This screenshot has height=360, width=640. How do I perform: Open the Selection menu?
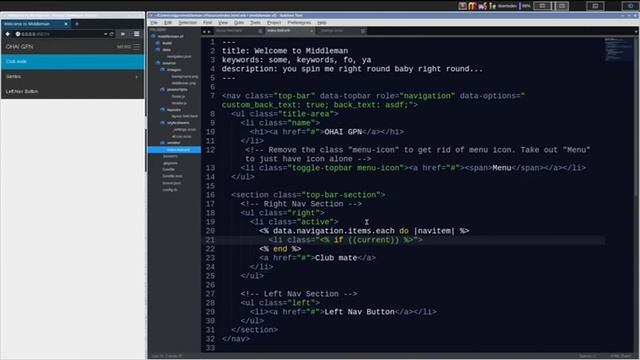(x=187, y=22)
